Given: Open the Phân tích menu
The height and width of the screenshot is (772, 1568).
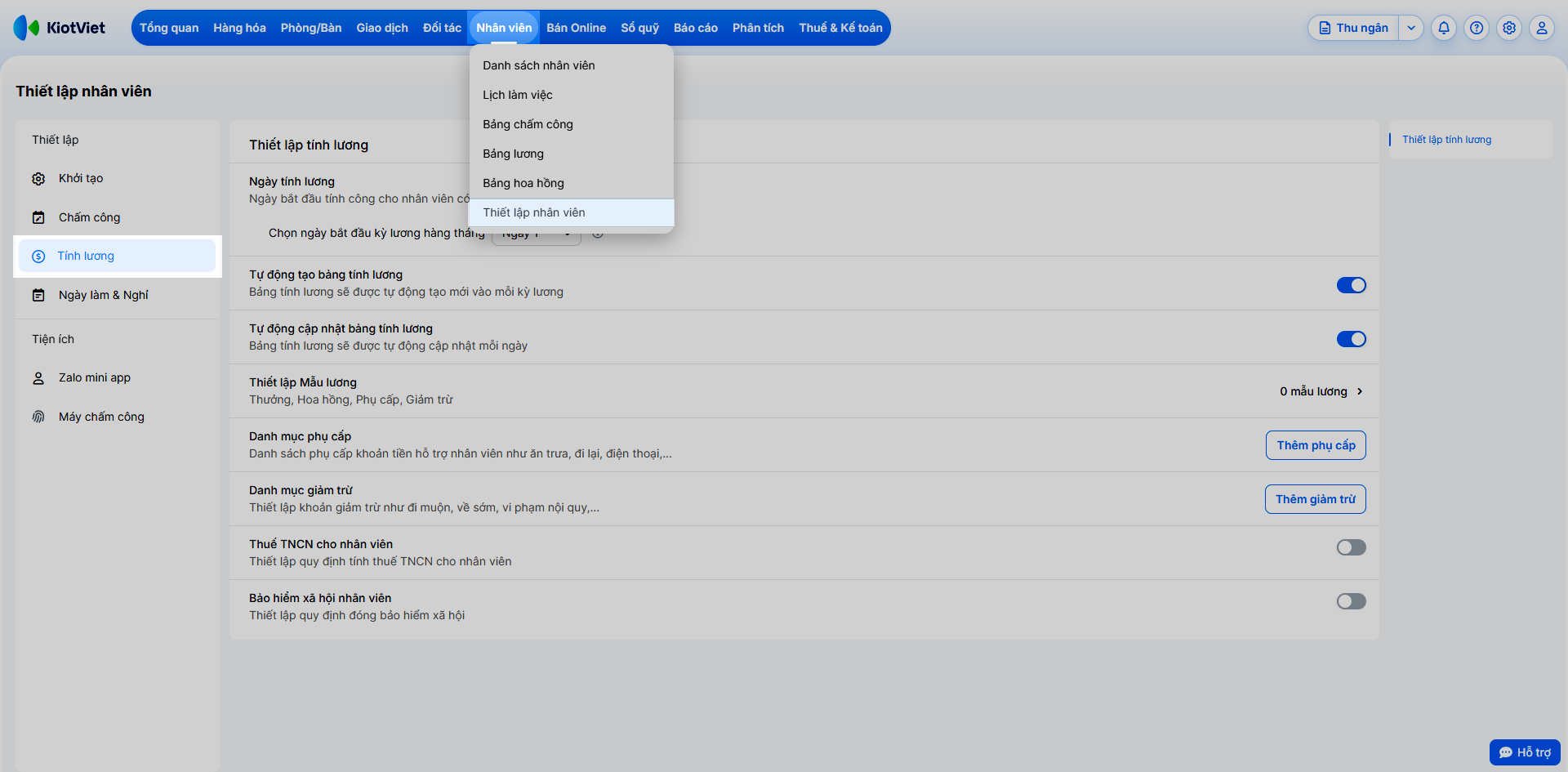Looking at the screenshot, I should pyautogui.click(x=758, y=28).
